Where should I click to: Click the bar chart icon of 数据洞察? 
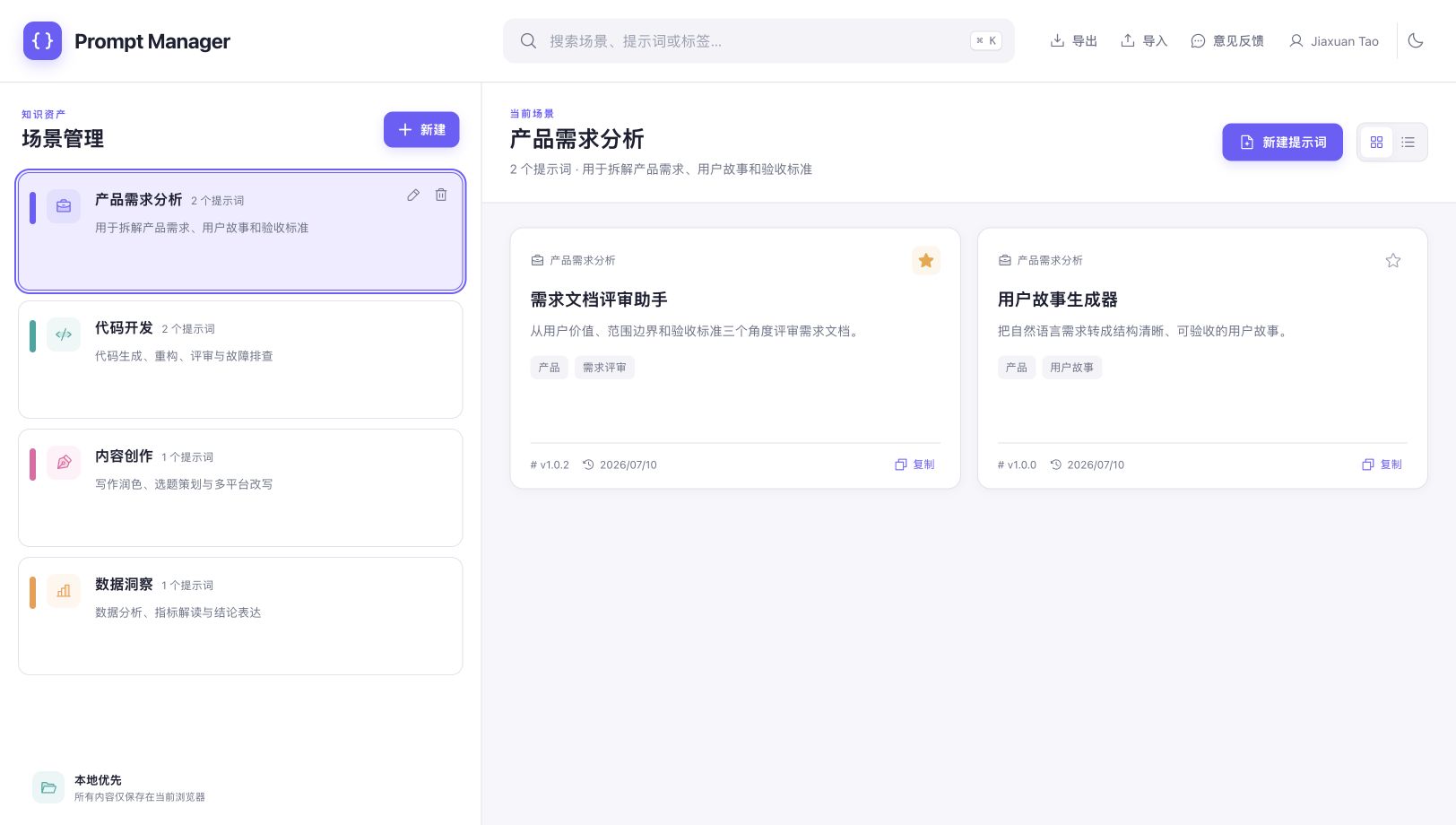pos(64,591)
